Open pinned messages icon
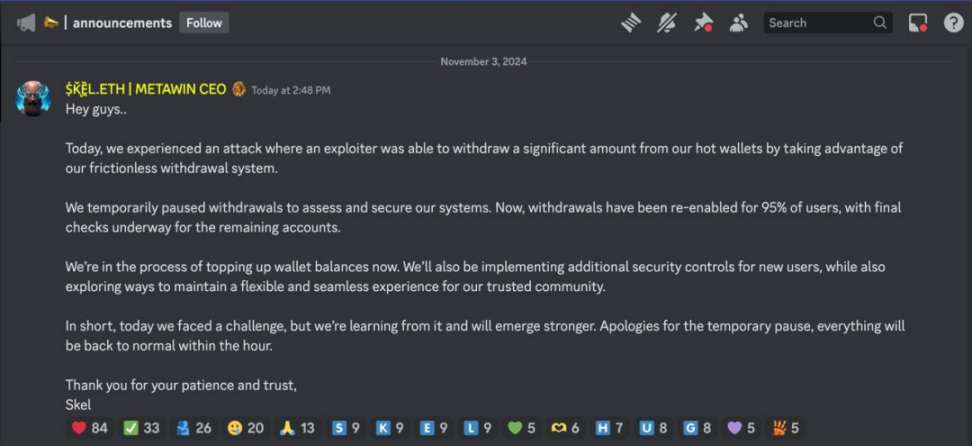The width and height of the screenshot is (972, 446). tap(703, 23)
